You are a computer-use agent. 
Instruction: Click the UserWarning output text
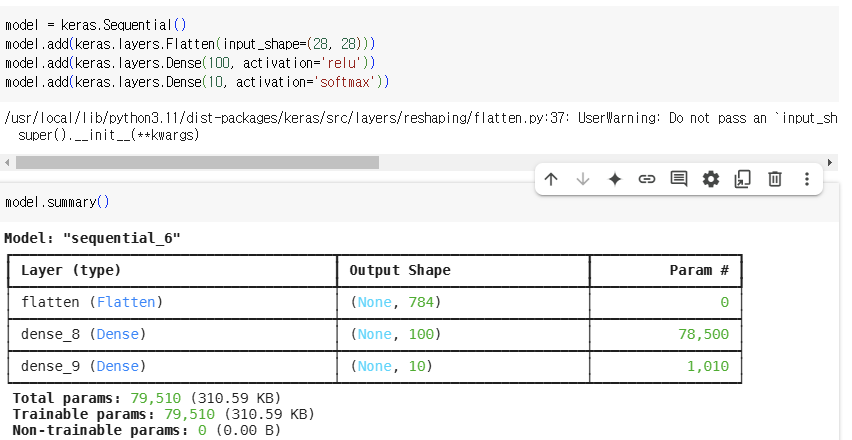tap(421, 118)
